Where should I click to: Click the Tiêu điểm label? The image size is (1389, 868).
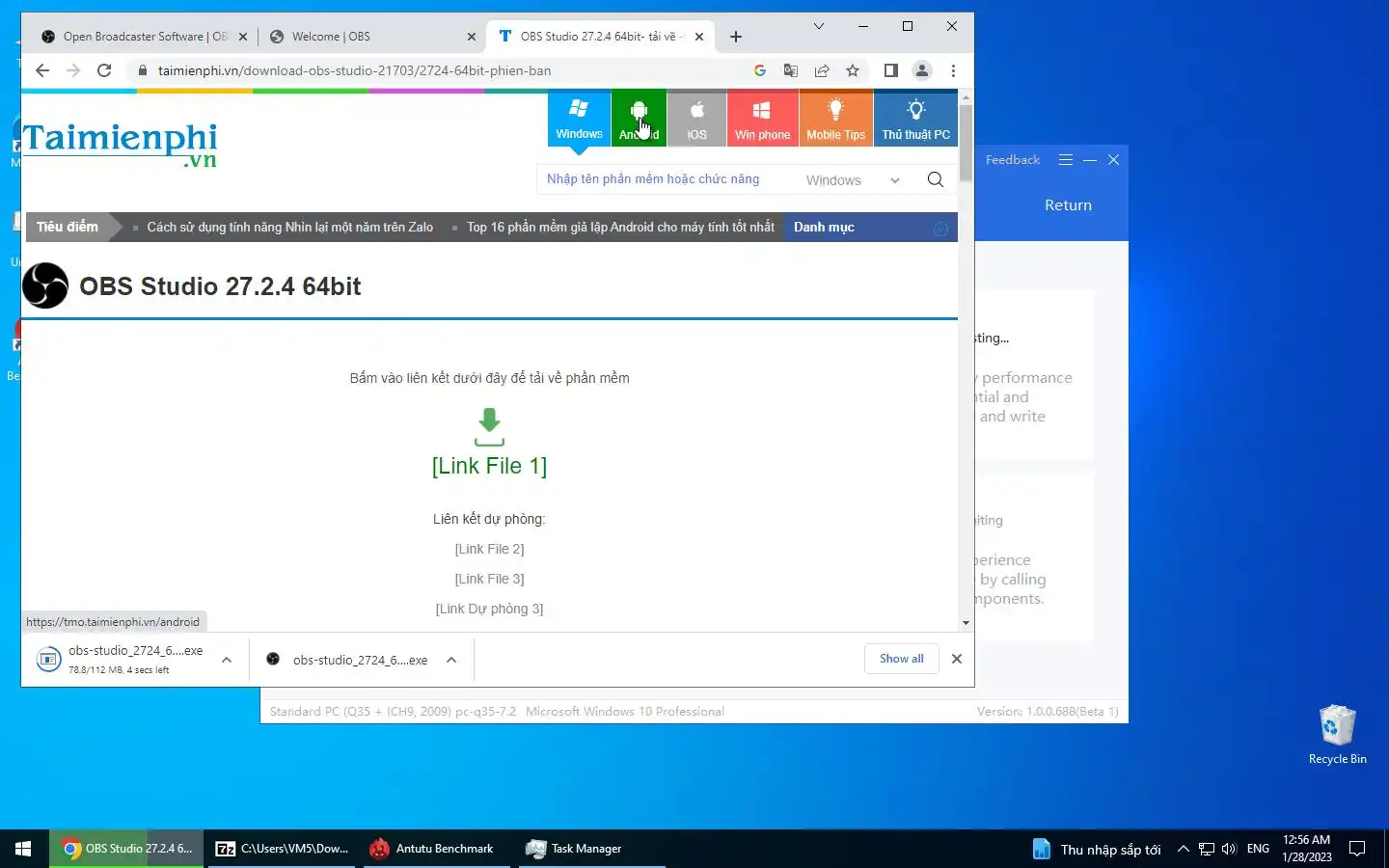[x=68, y=228]
